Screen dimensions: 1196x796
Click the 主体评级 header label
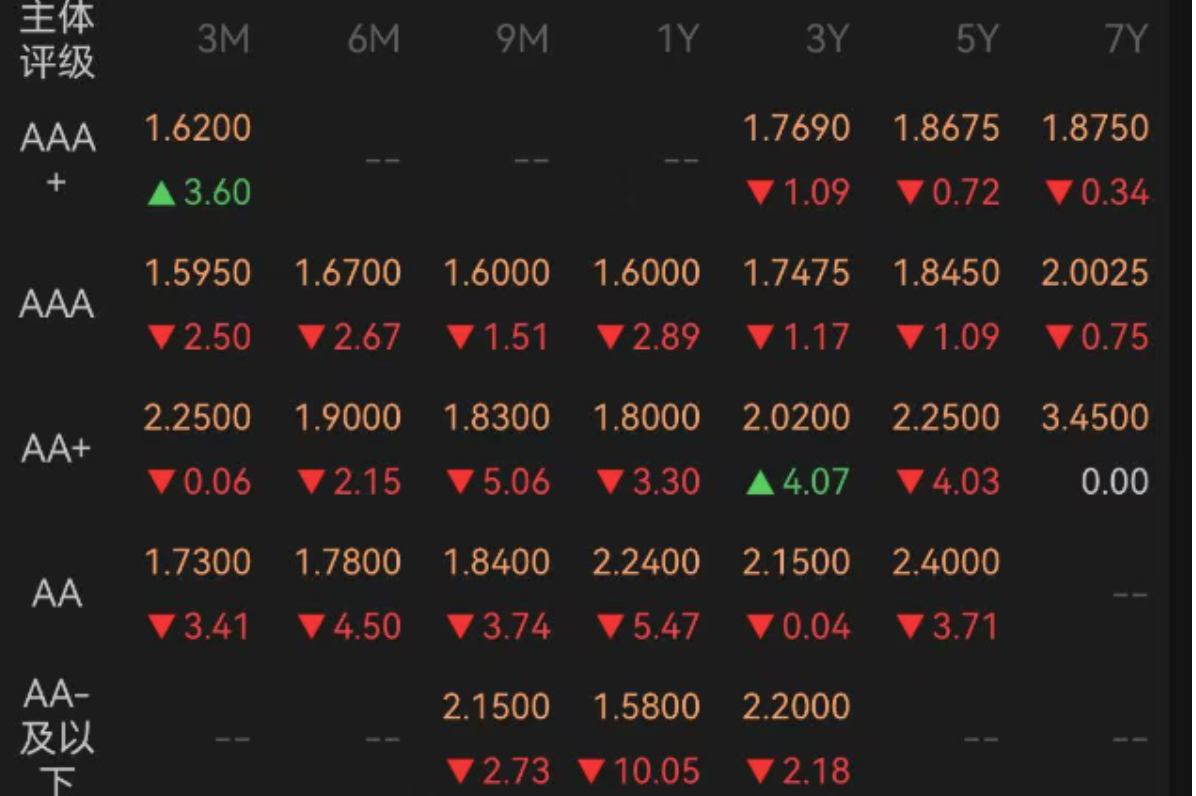(57, 40)
